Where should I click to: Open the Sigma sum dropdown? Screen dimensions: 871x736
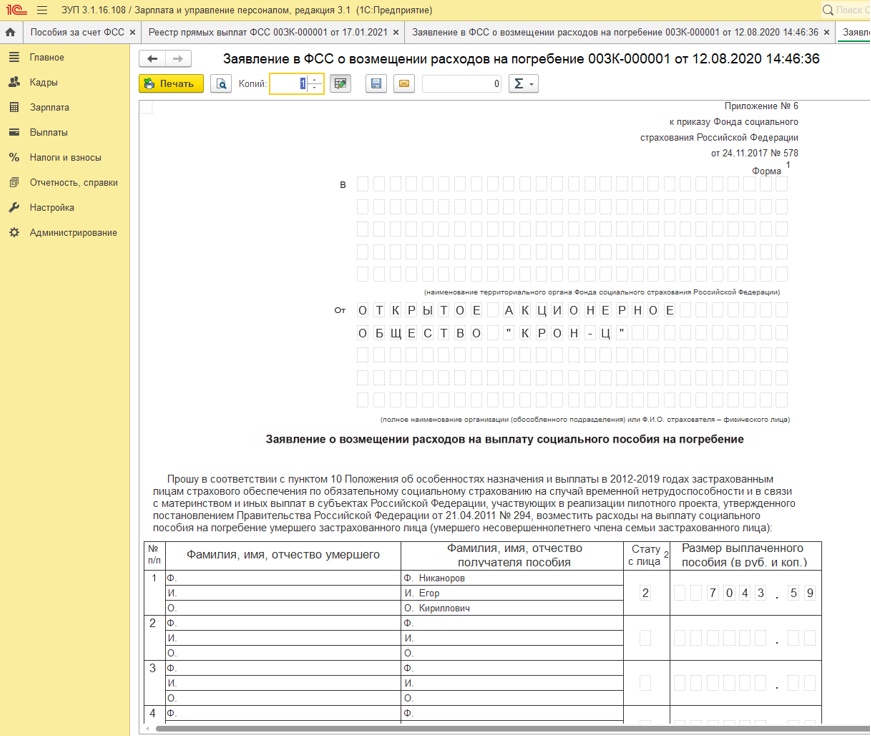pos(523,84)
